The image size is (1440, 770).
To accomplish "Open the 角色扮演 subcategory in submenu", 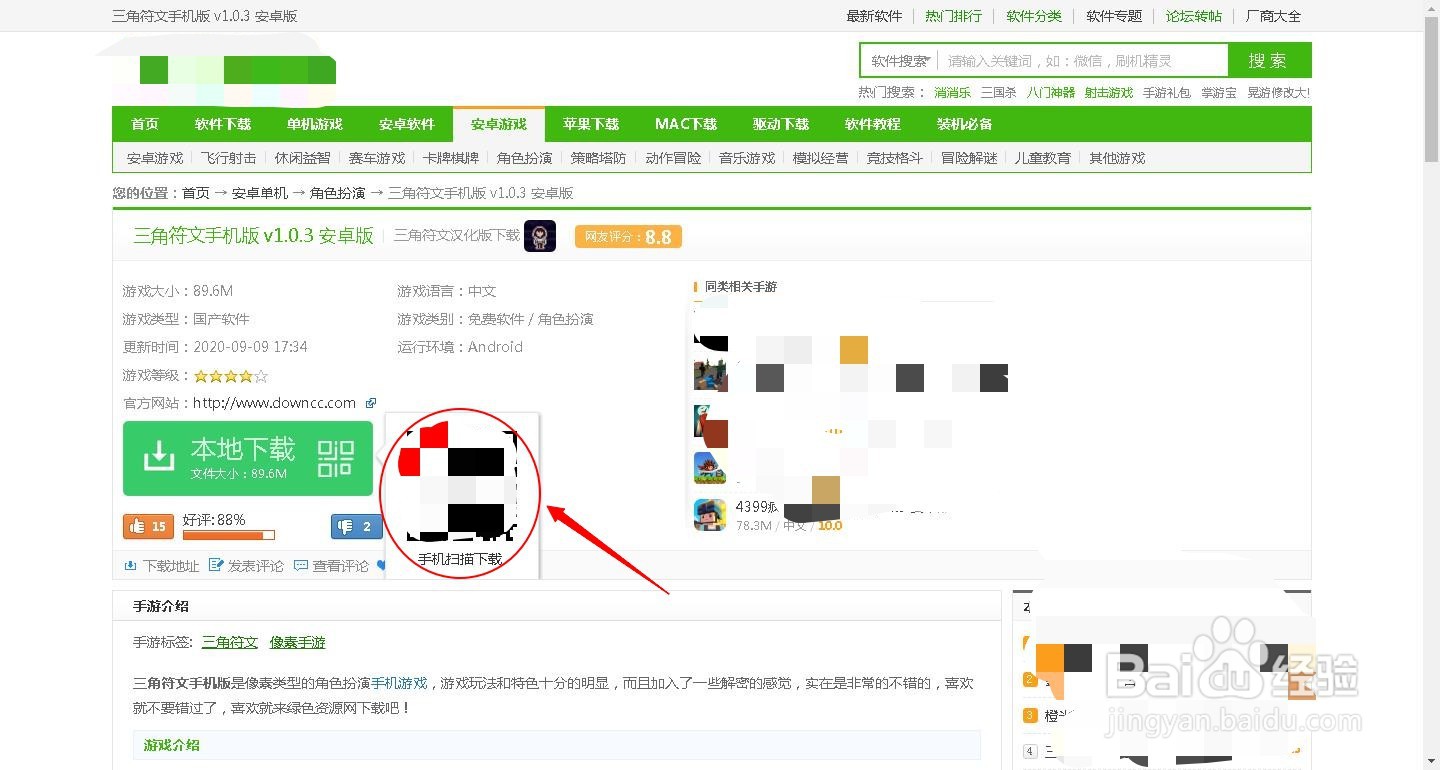I will pos(525,158).
